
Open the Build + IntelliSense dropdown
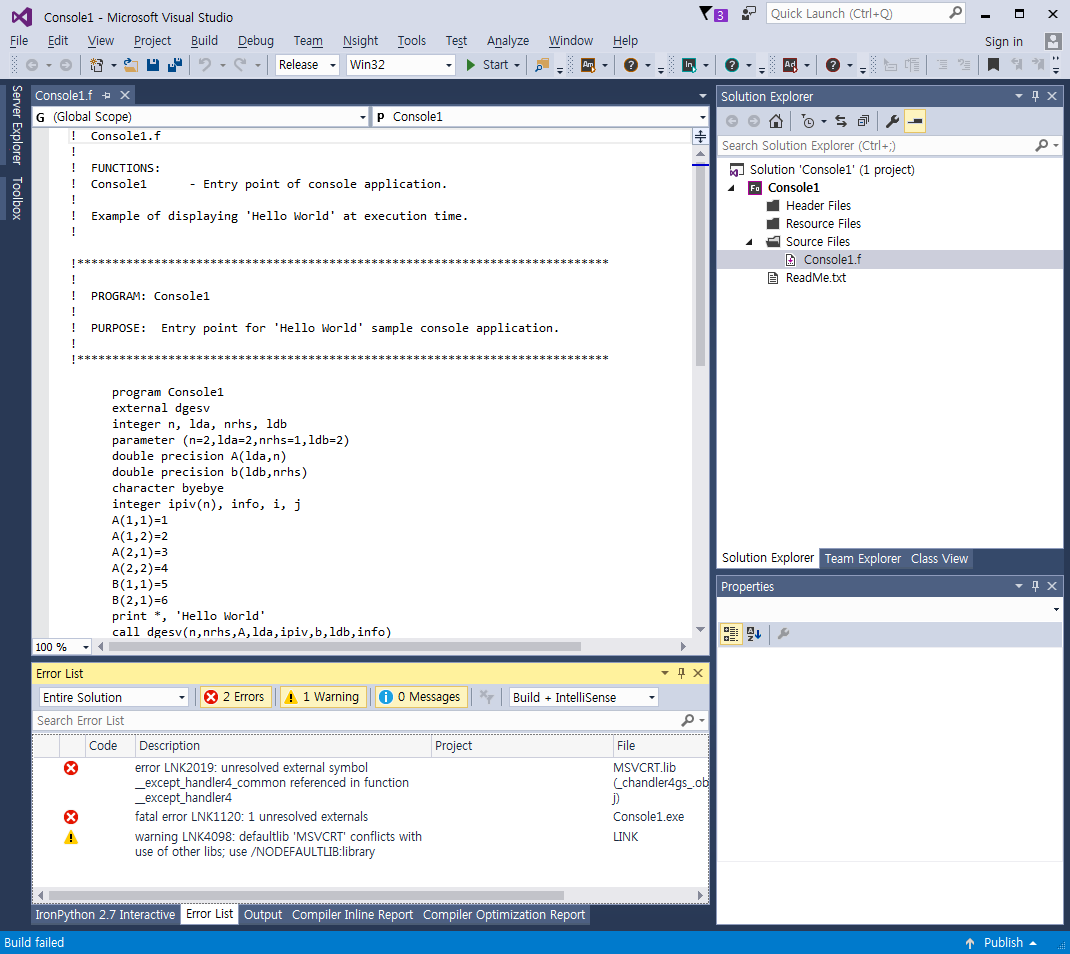582,696
